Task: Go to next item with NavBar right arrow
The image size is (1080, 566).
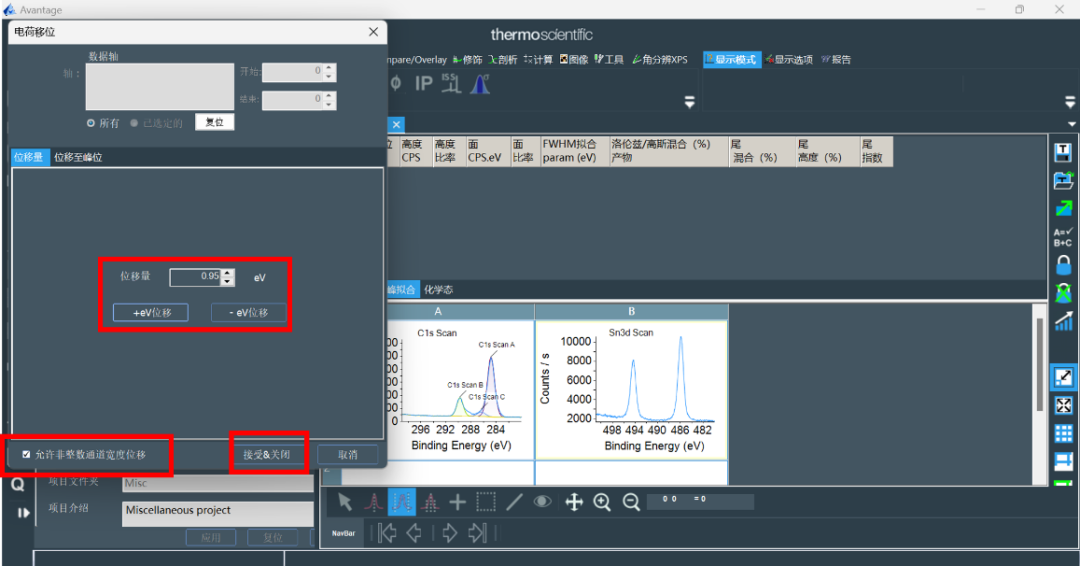Action: [449, 532]
